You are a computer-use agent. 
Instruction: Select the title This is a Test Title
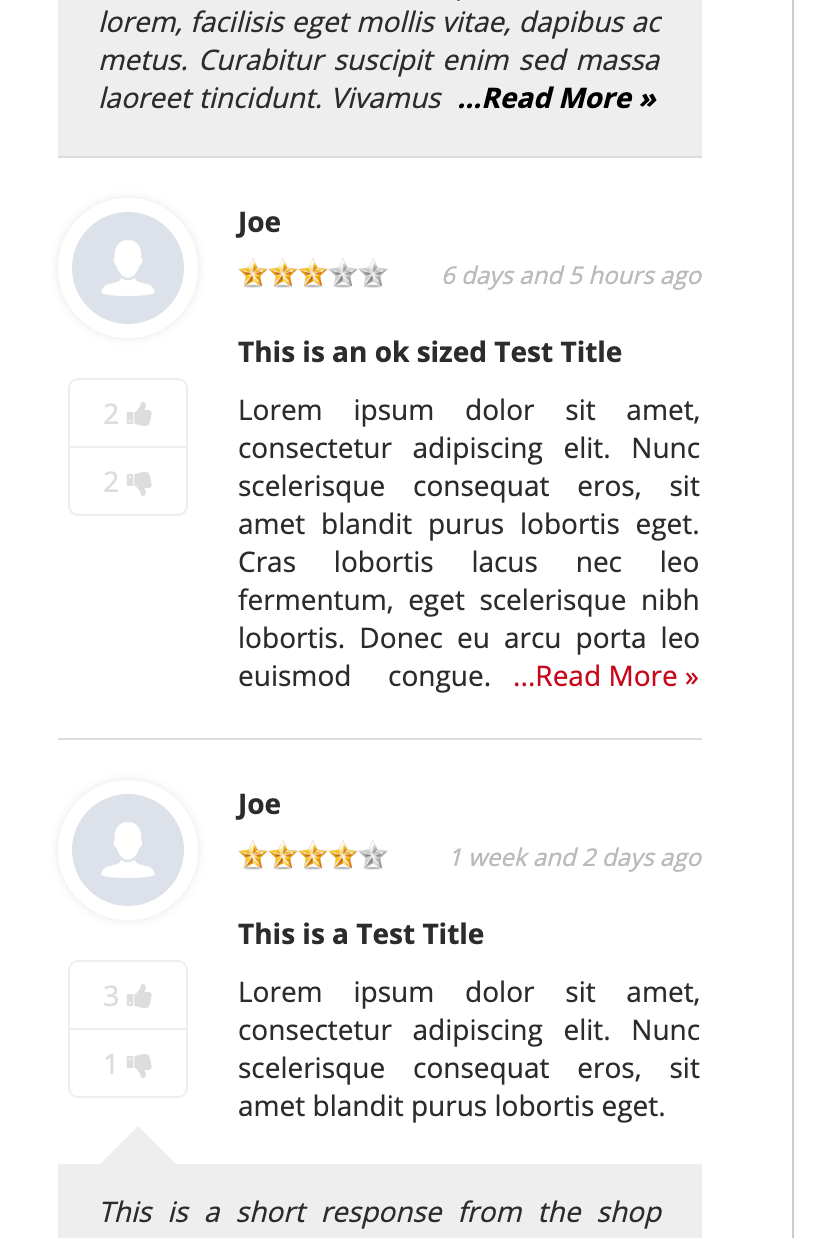(360, 933)
